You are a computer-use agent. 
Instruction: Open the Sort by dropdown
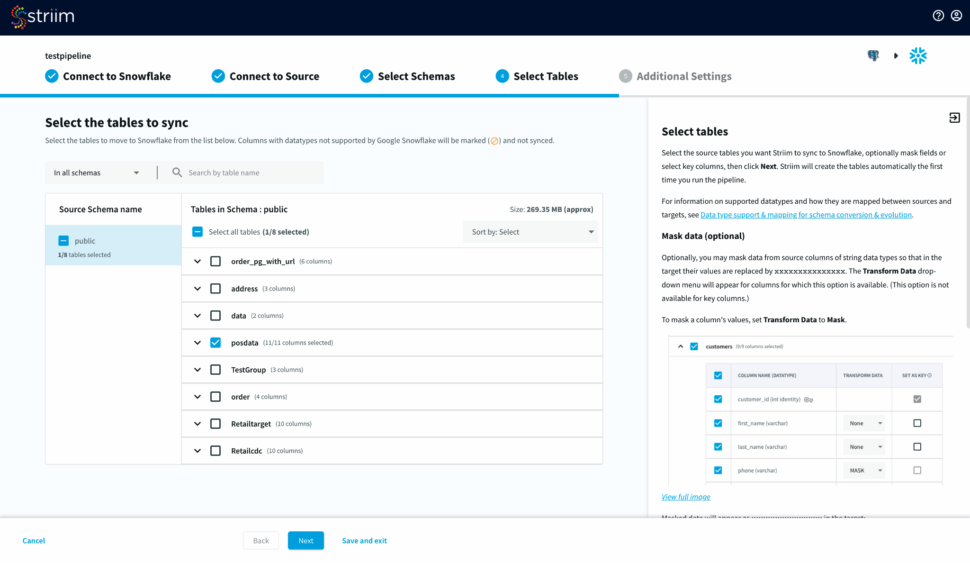click(531, 232)
